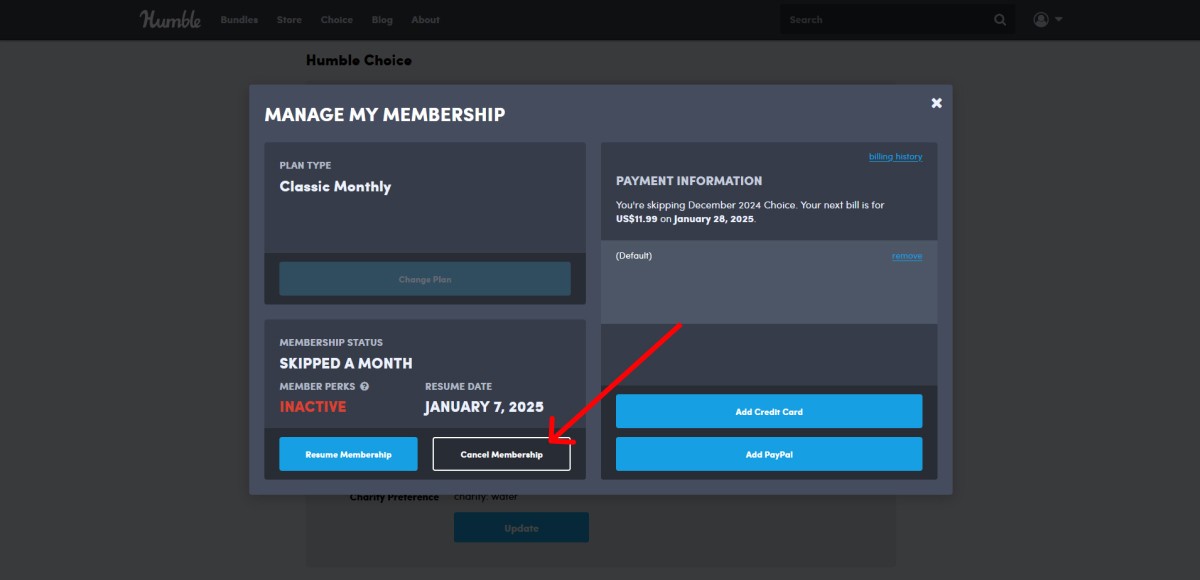Click the search magnifier icon
The width and height of the screenshot is (1200, 580).
tap(1000, 20)
